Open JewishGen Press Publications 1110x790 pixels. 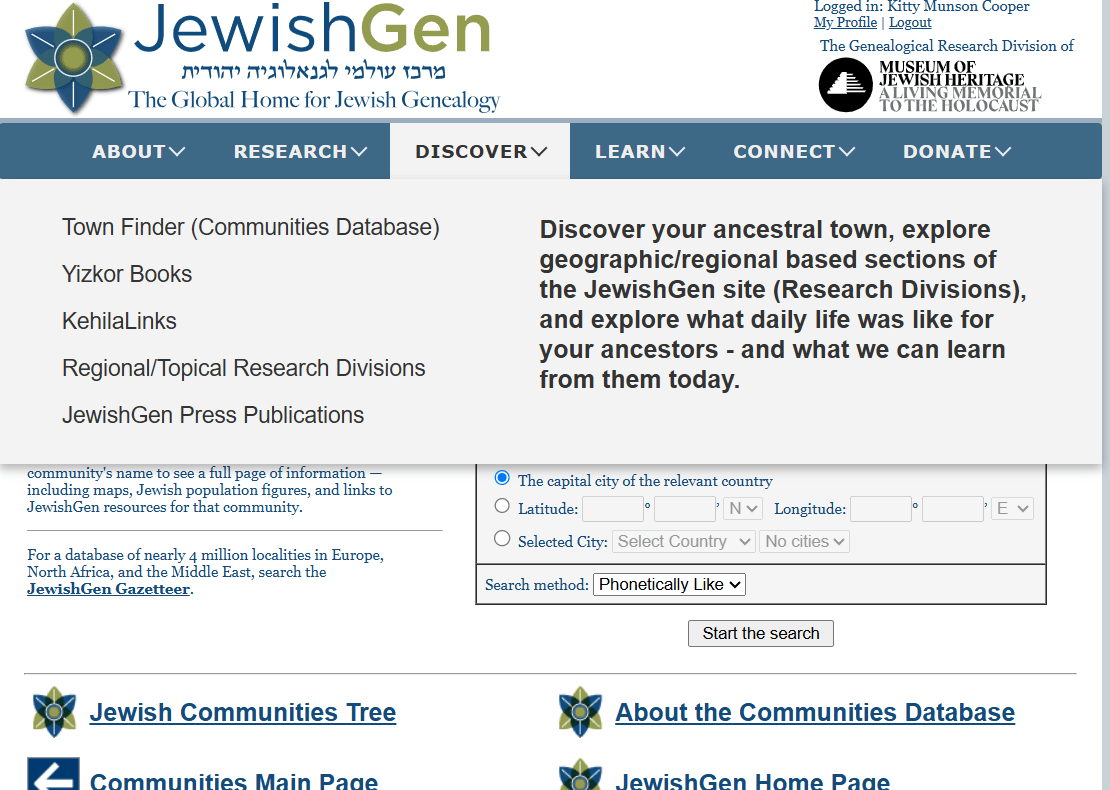(212, 415)
